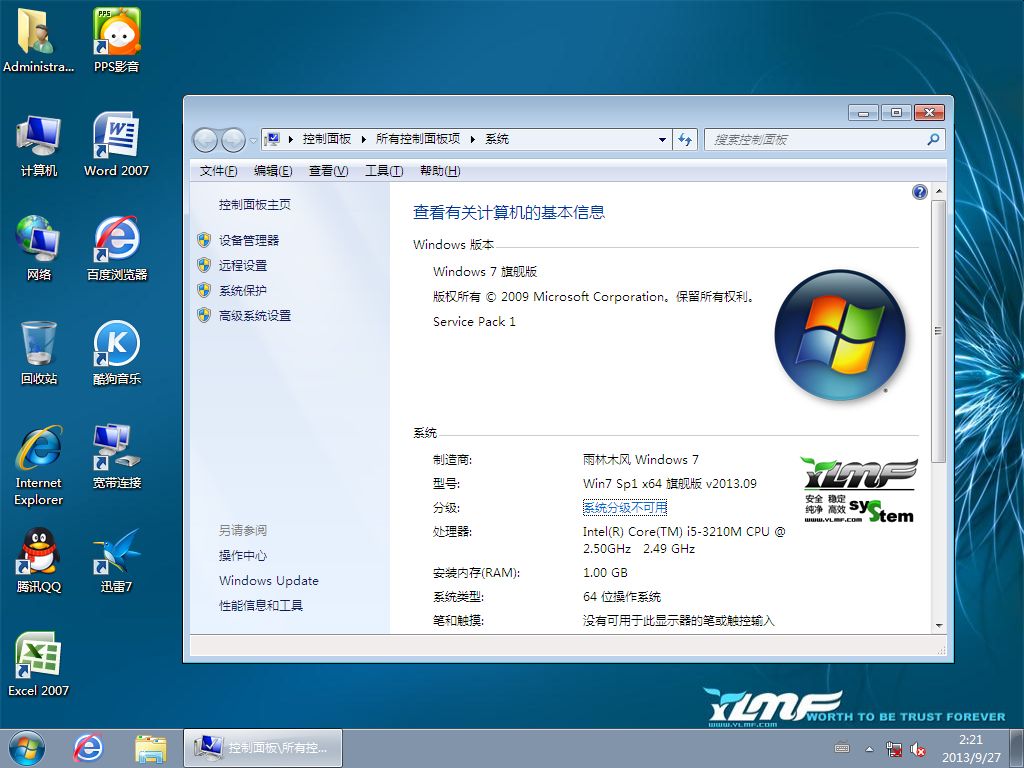Viewport: 1024px width, 768px height.
Task: Open the 工具(T) menu
Action: (384, 171)
